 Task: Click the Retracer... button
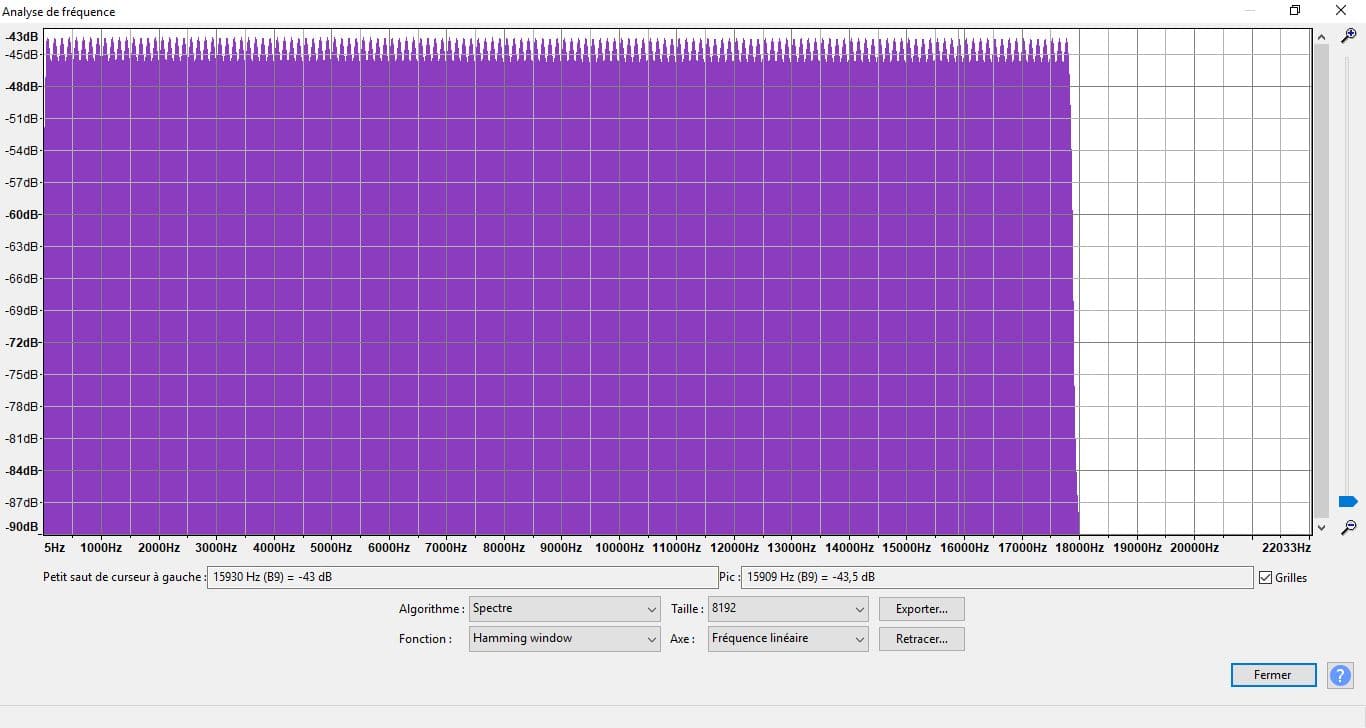coord(922,638)
